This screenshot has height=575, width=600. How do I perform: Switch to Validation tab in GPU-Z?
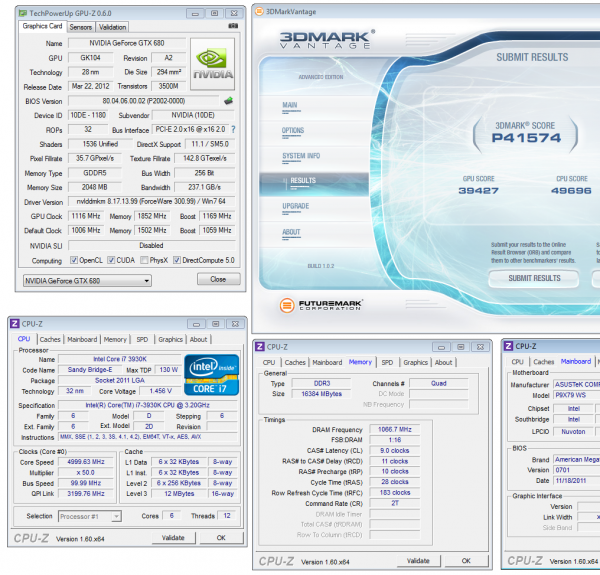(112, 27)
